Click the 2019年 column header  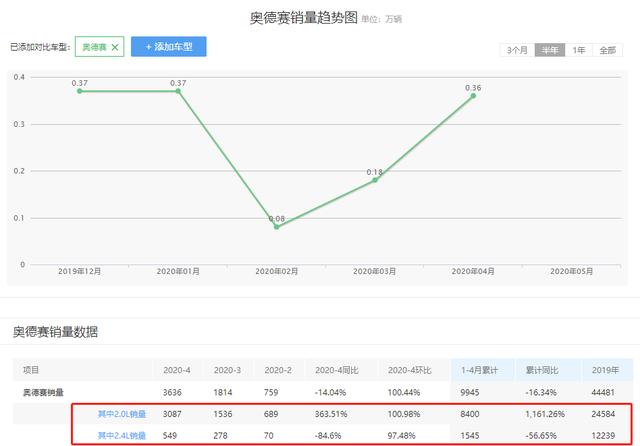(x=605, y=370)
